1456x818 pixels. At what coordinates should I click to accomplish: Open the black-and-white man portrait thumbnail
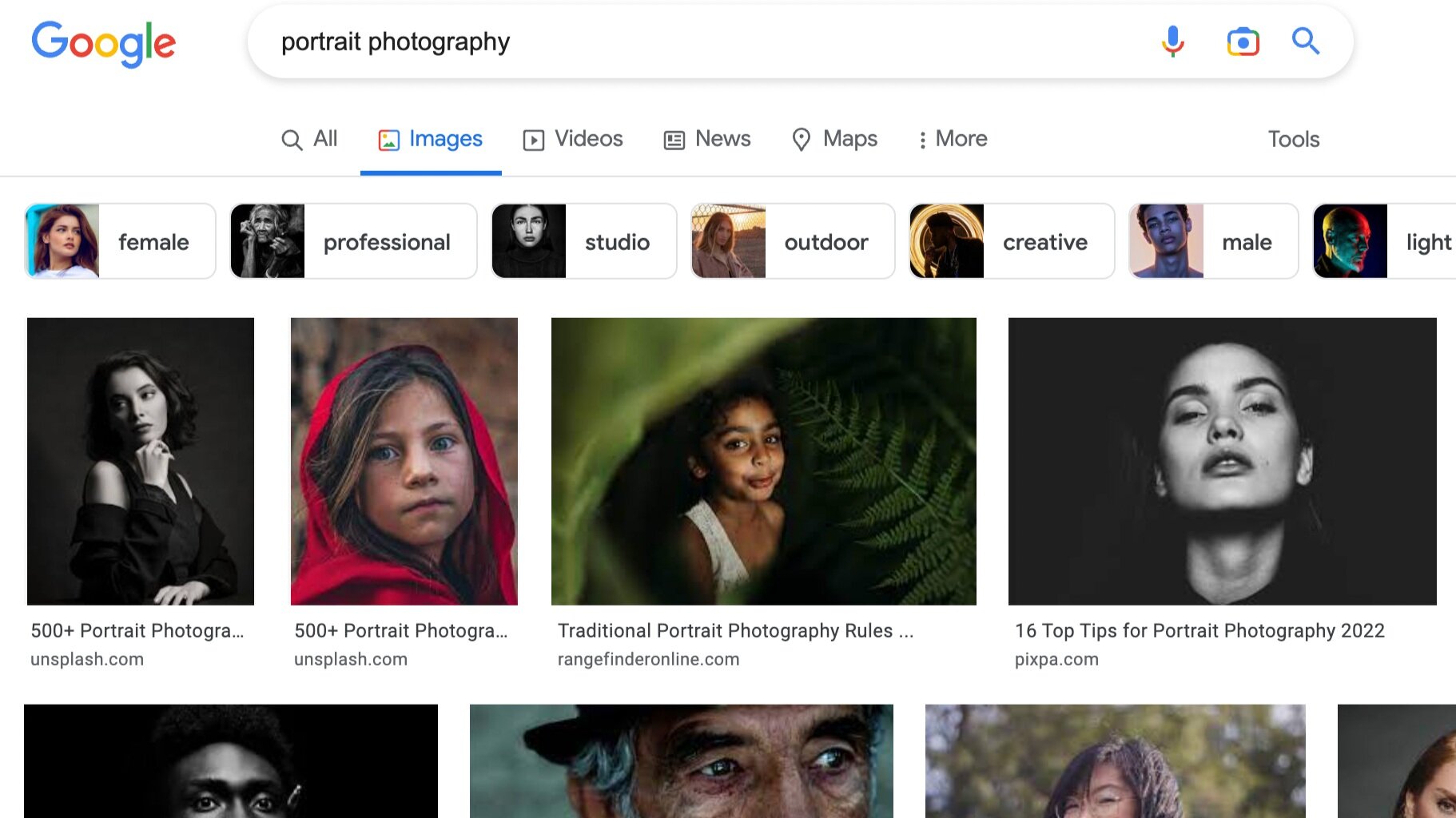click(231, 760)
